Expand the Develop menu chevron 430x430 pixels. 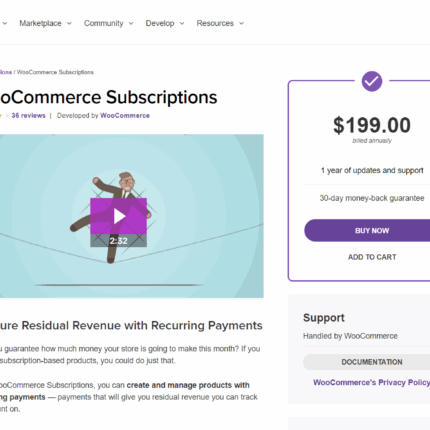(x=182, y=23)
